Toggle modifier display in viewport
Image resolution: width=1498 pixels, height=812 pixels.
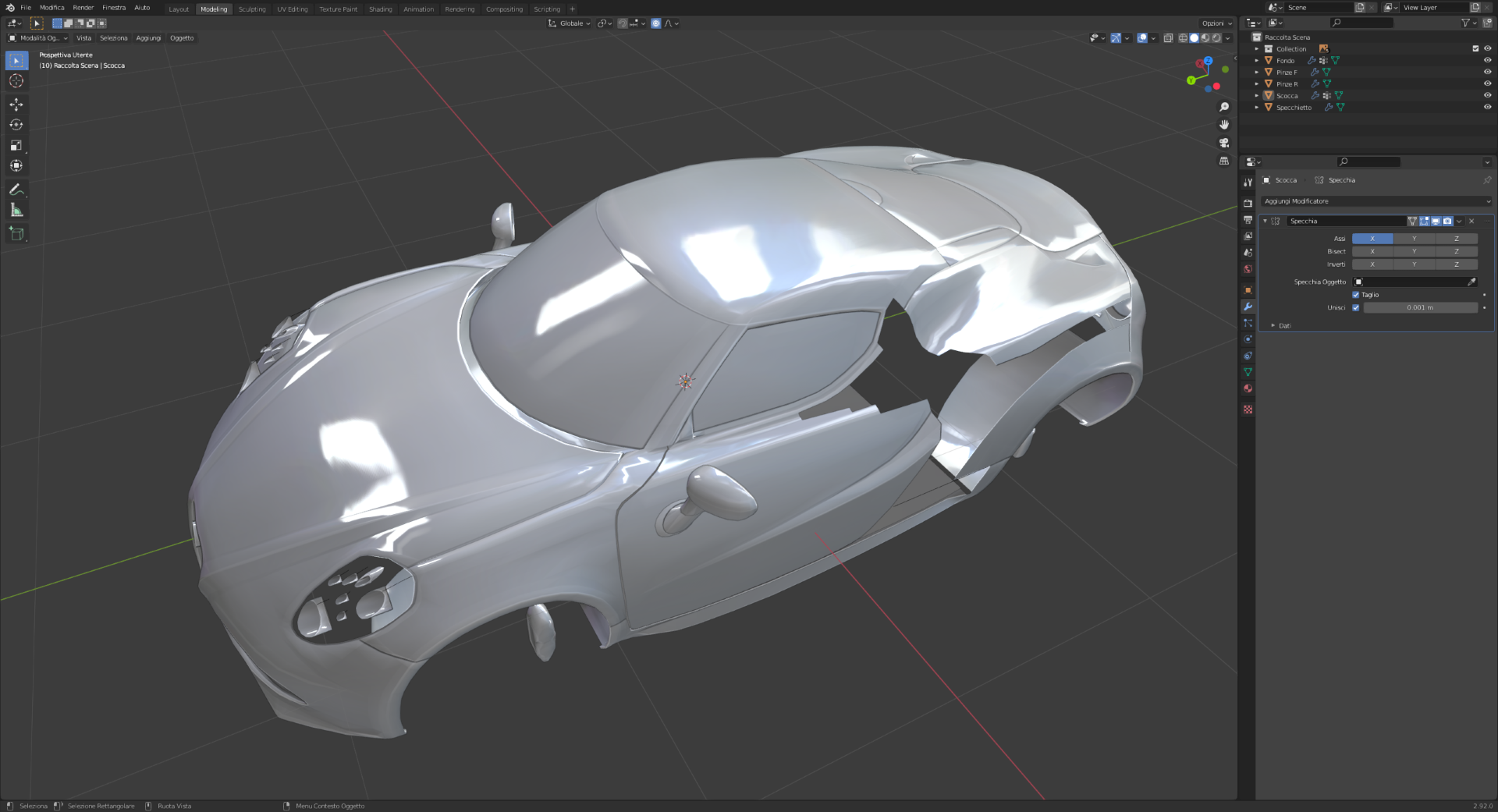[x=1436, y=222]
